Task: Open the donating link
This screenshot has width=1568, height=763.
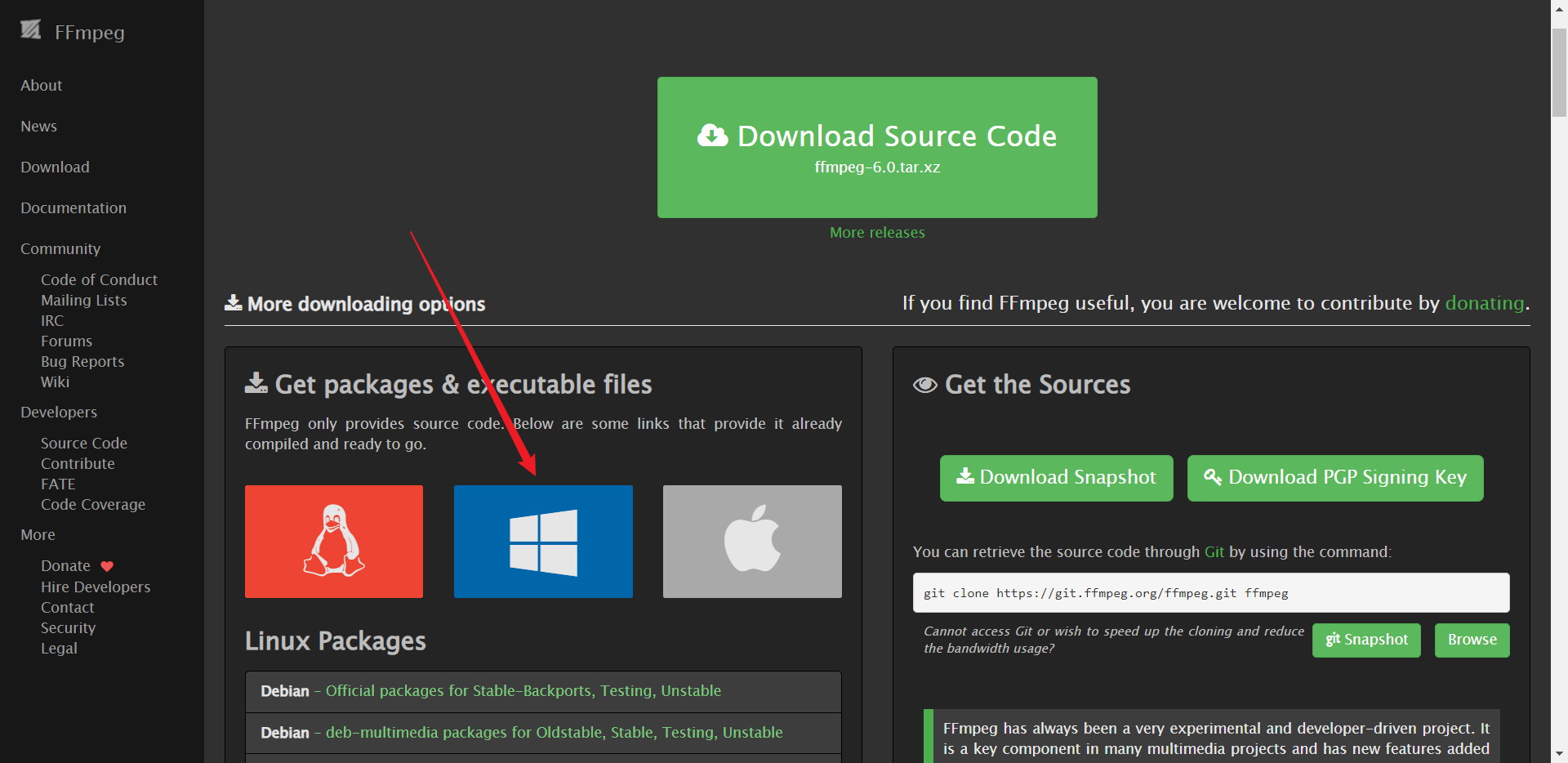Action: 1484,303
